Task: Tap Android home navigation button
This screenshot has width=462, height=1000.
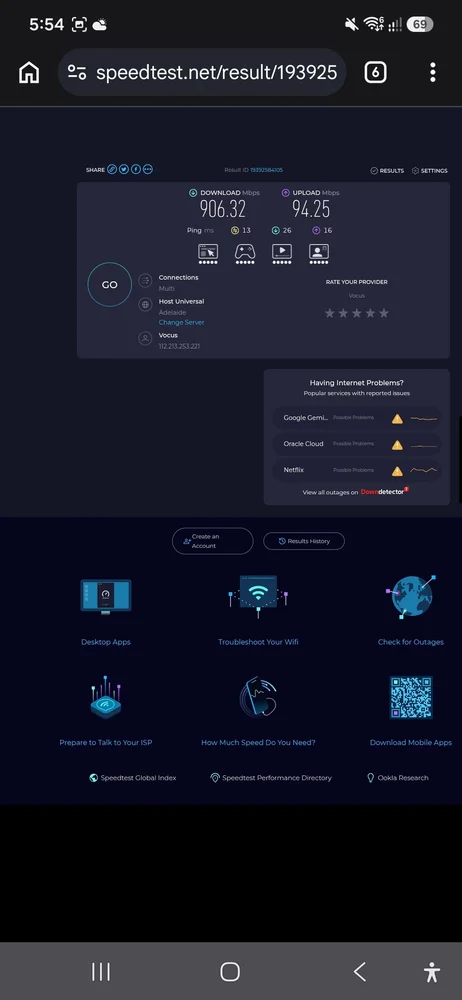Action: pyautogui.click(x=230, y=972)
